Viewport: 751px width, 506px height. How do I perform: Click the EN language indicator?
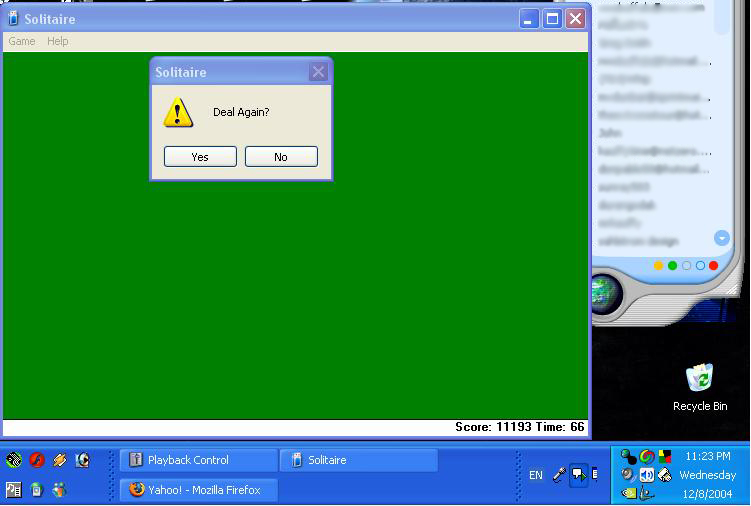click(536, 475)
